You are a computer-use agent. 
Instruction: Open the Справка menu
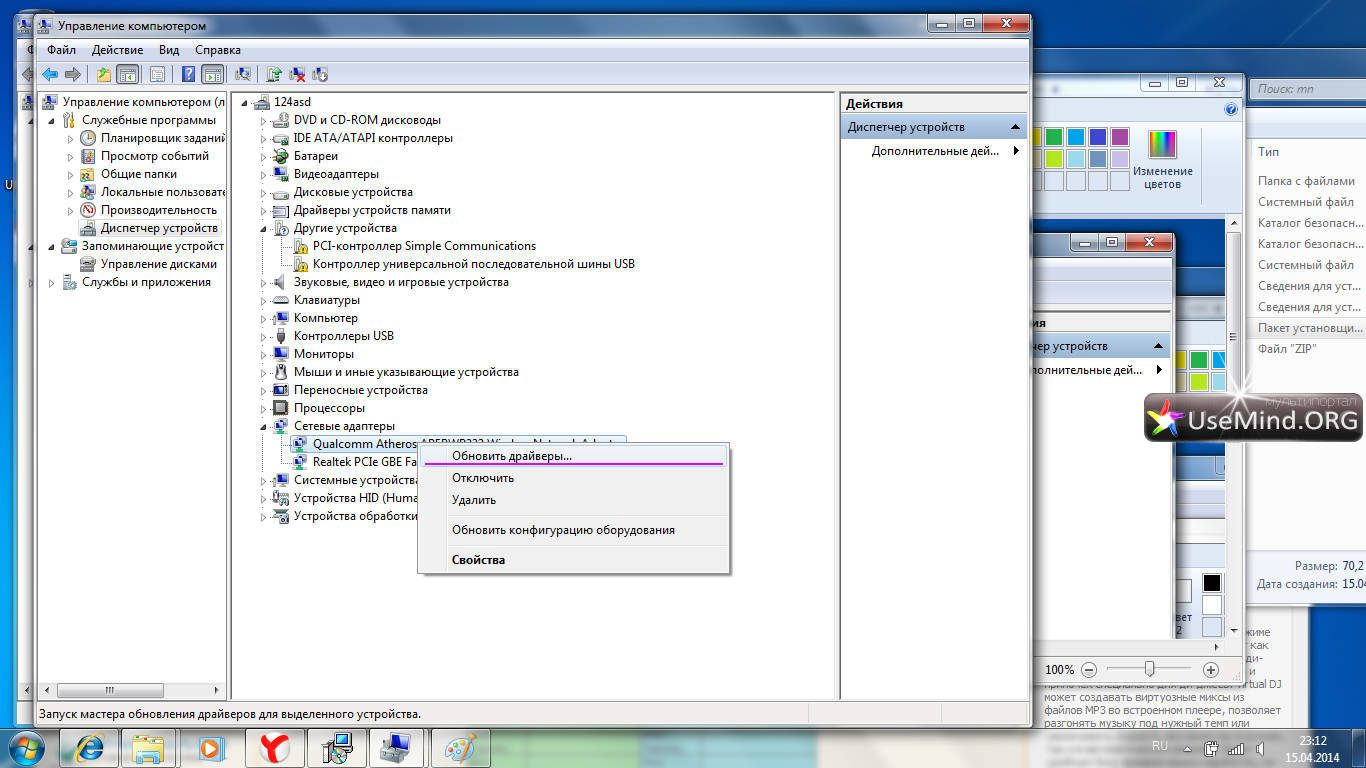(x=218, y=49)
